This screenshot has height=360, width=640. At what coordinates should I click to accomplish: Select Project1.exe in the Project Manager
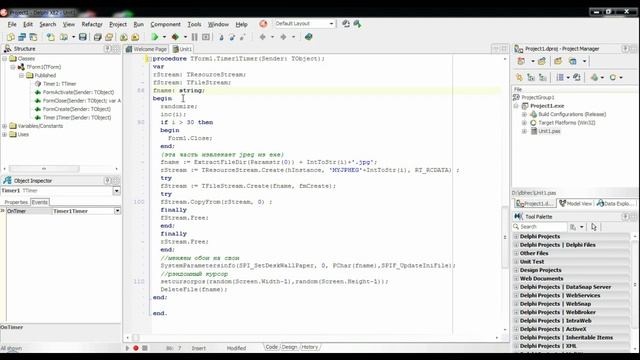coord(547,106)
